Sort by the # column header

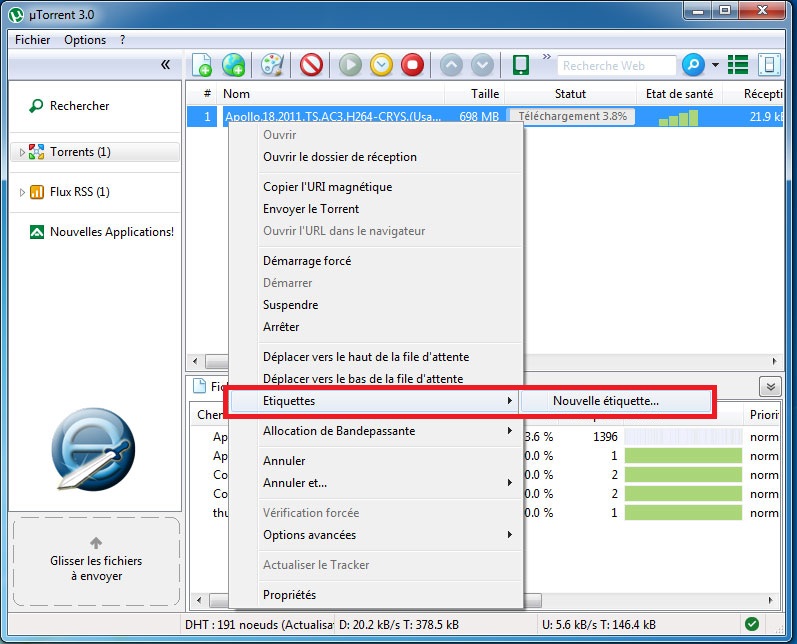tap(202, 94)
